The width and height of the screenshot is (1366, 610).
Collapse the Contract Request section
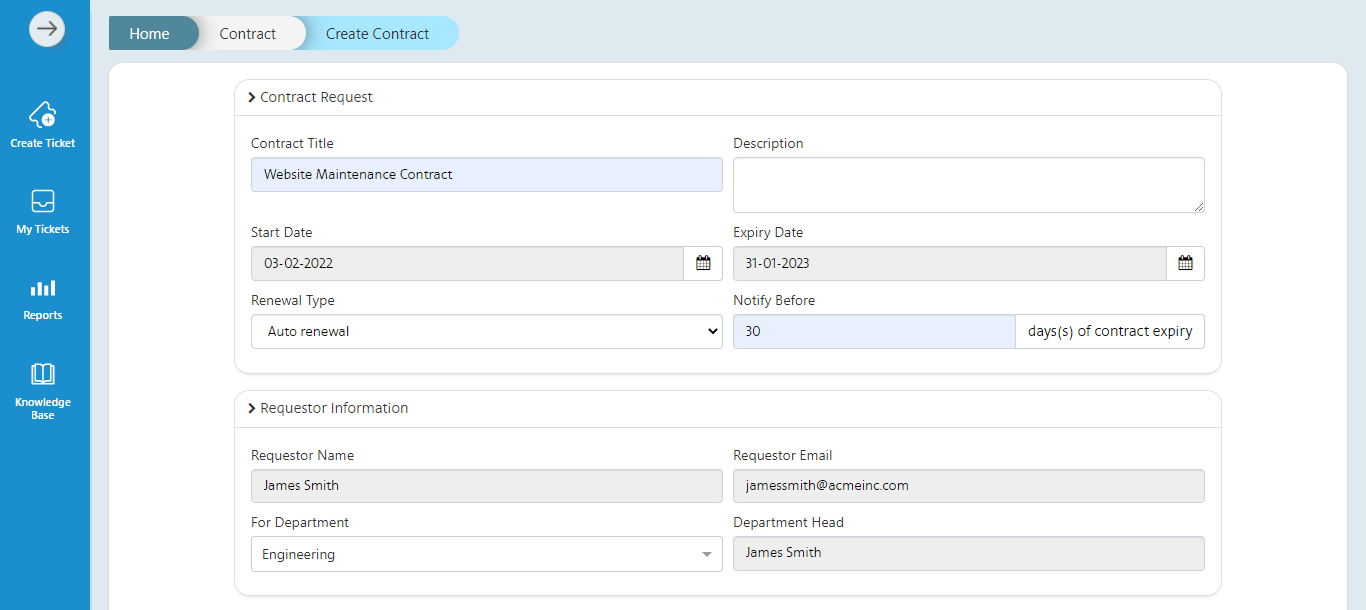click(x=252, y=98)
